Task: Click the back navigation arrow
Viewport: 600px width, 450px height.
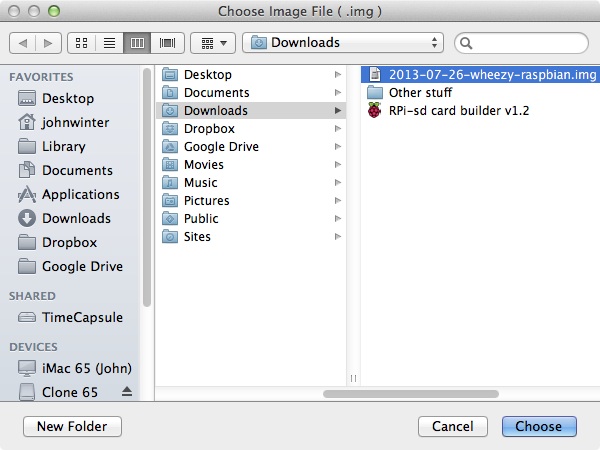Action: click(x=23, y=43)
